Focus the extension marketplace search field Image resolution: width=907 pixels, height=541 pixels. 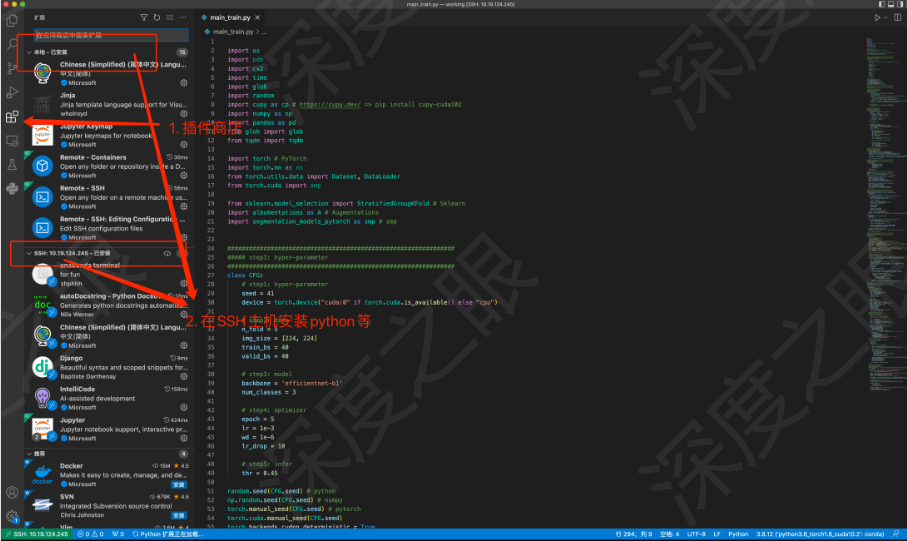[x=110, y=35]
